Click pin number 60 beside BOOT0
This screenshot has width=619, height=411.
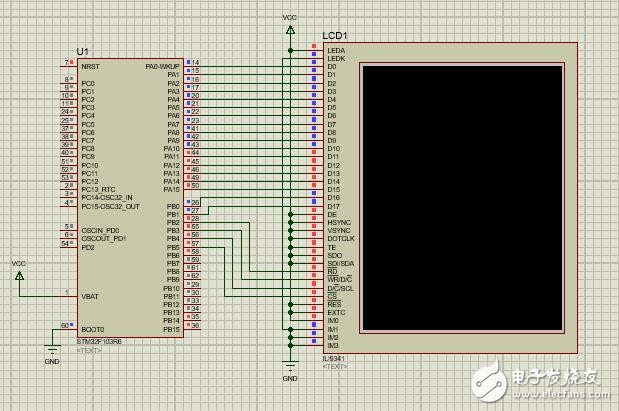[65, 325]
